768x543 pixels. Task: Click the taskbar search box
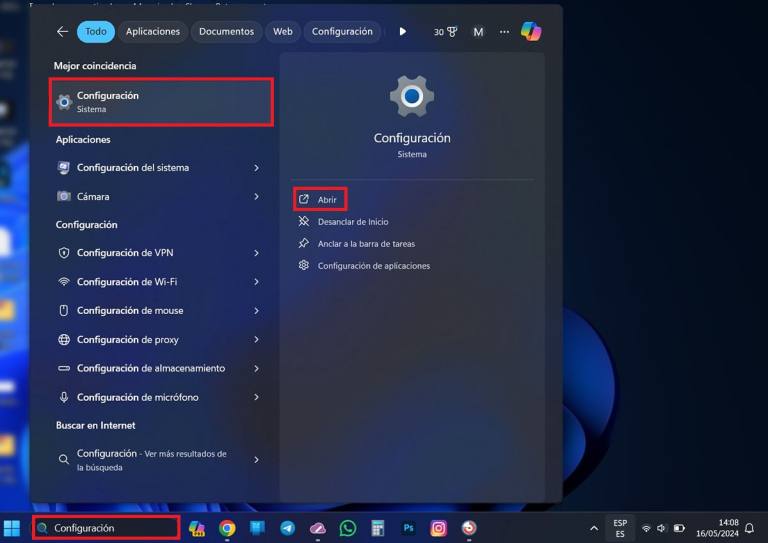click(x=107, y=528)
